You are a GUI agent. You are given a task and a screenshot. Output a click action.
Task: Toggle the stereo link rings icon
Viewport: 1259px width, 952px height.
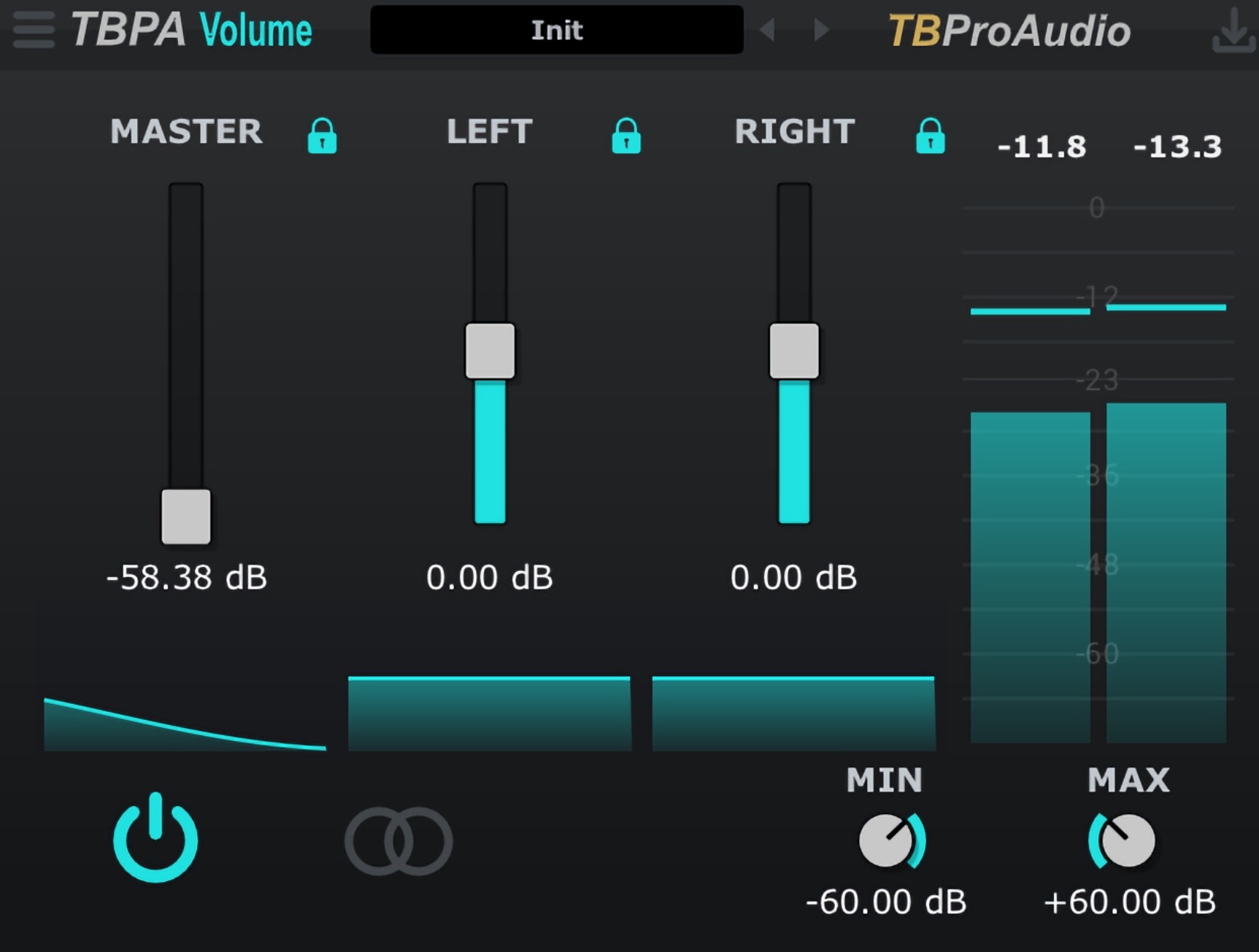[399, 841]
